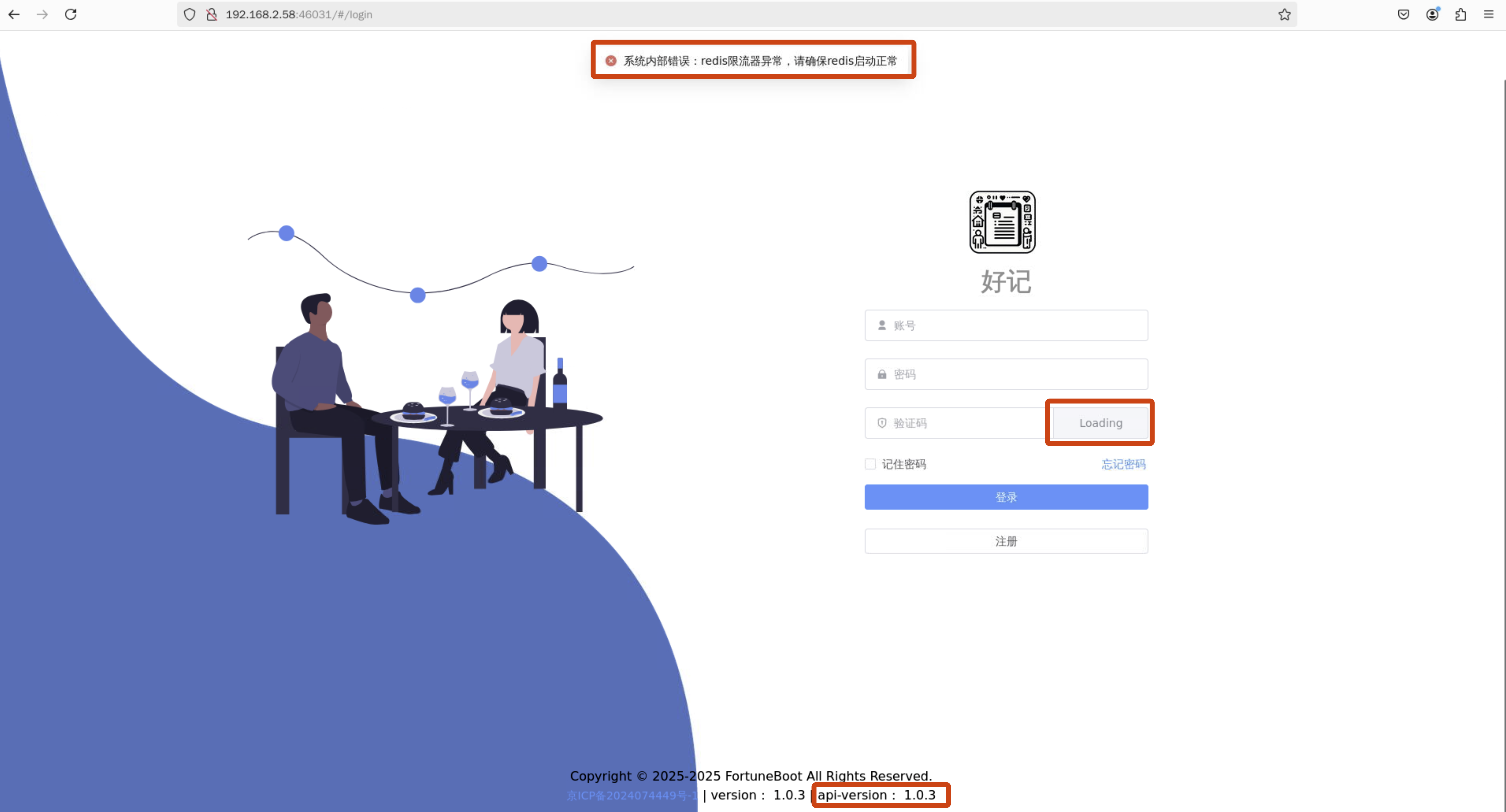
Task: Open the browser hamburger menu
Action: (x=1488, y=15)
